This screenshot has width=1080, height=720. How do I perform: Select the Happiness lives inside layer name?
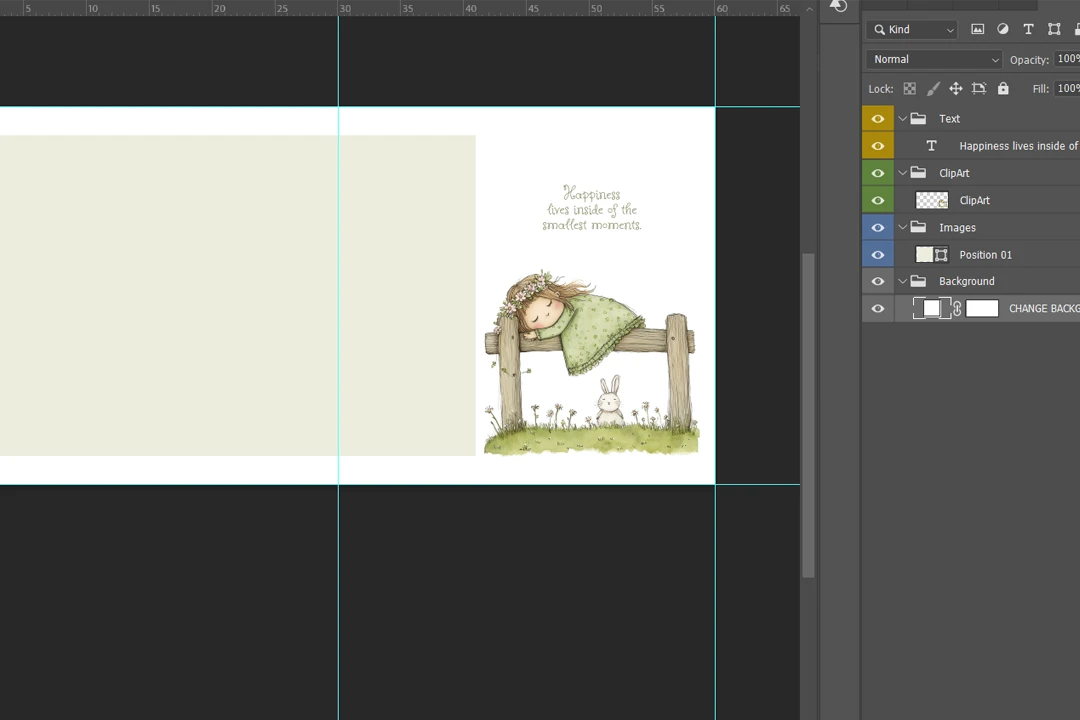point(1019,146)
